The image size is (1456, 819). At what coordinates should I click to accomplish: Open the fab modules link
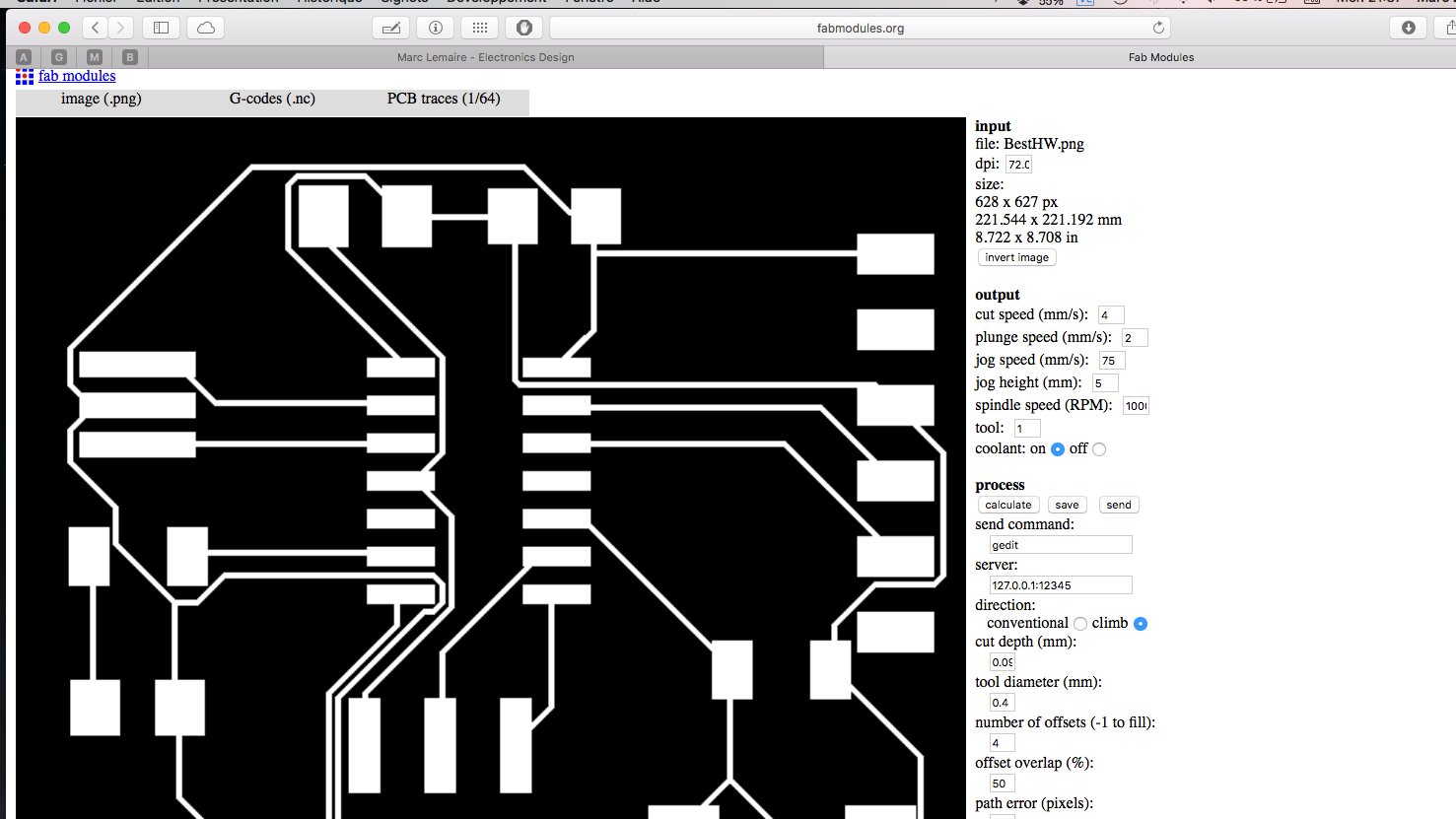77,76
